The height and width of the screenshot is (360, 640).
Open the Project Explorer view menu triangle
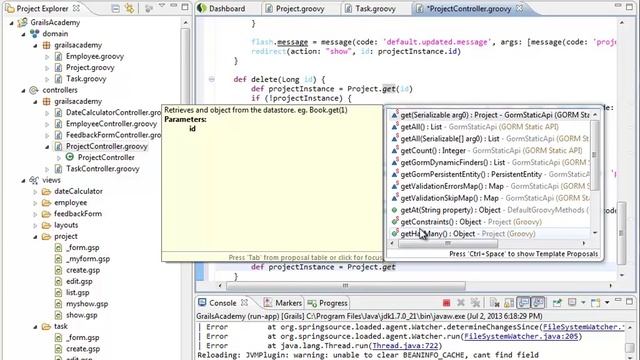[162, 6]
